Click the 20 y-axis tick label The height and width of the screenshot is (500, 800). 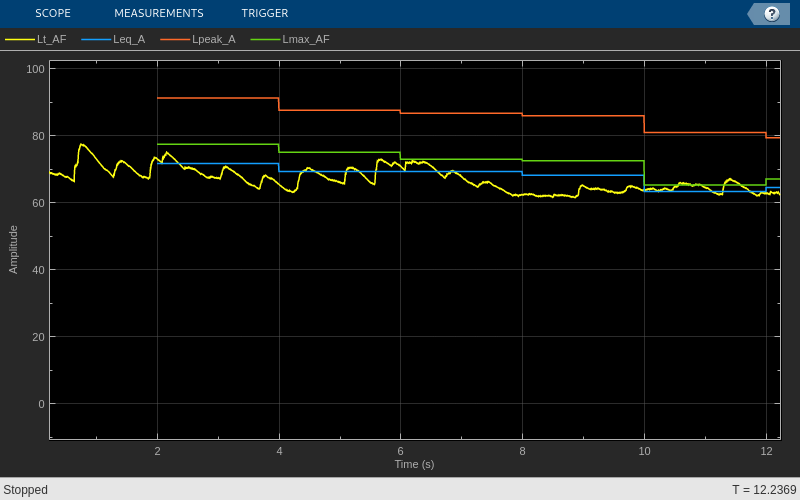point(38,337)
